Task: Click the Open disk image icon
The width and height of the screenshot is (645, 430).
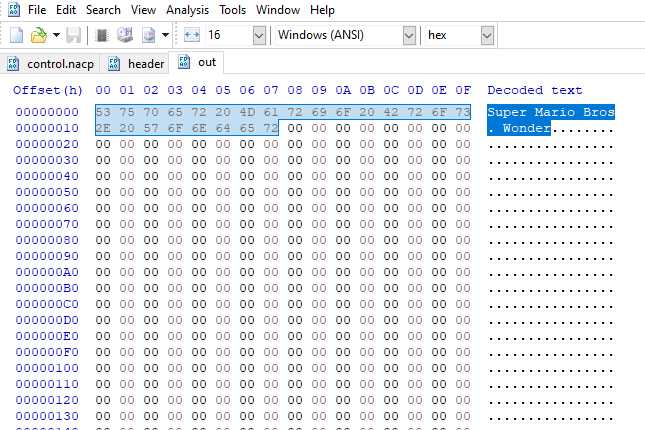Action: (x=148, y=35)
